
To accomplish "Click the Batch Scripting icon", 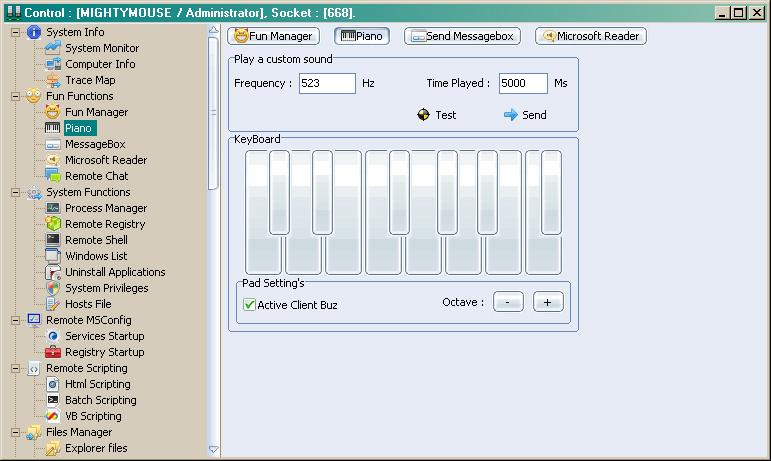I will [x=53, y=400].
